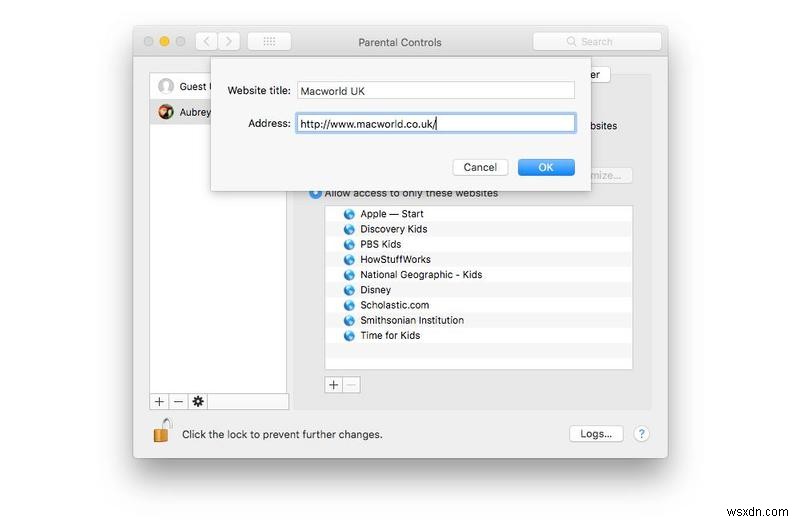The width and height of the screenshot is (800, 522).
Task: Click globe icon beside Scholastic.com
Action: pyautogui.click(x=349, y=305)
